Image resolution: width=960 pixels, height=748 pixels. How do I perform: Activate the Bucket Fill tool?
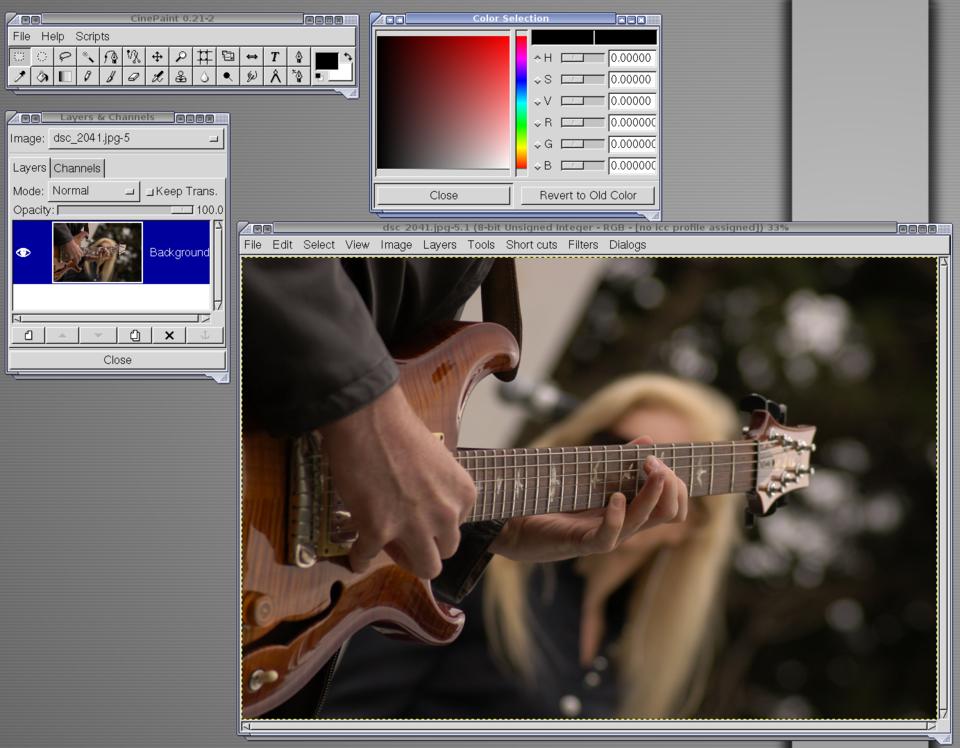42,76
